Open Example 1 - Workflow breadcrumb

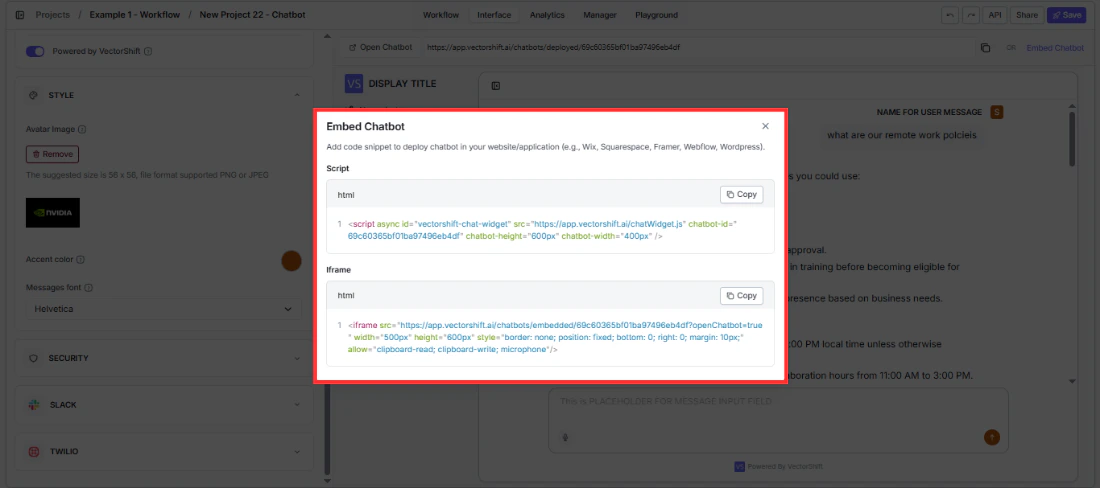(135, 15)
